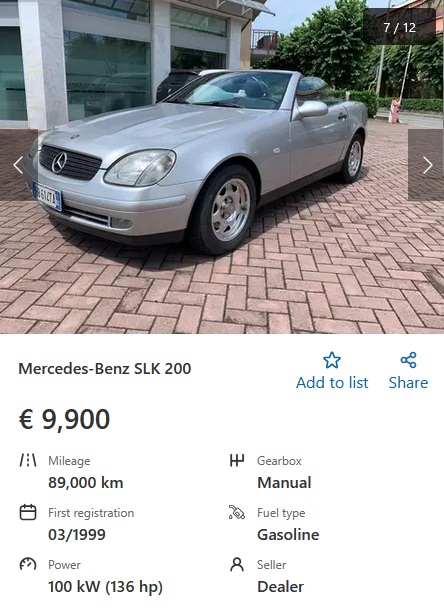Click the gearbox shifter icon
The width and height of the screenshot is (444, 611).
click(x=237, y=460)
